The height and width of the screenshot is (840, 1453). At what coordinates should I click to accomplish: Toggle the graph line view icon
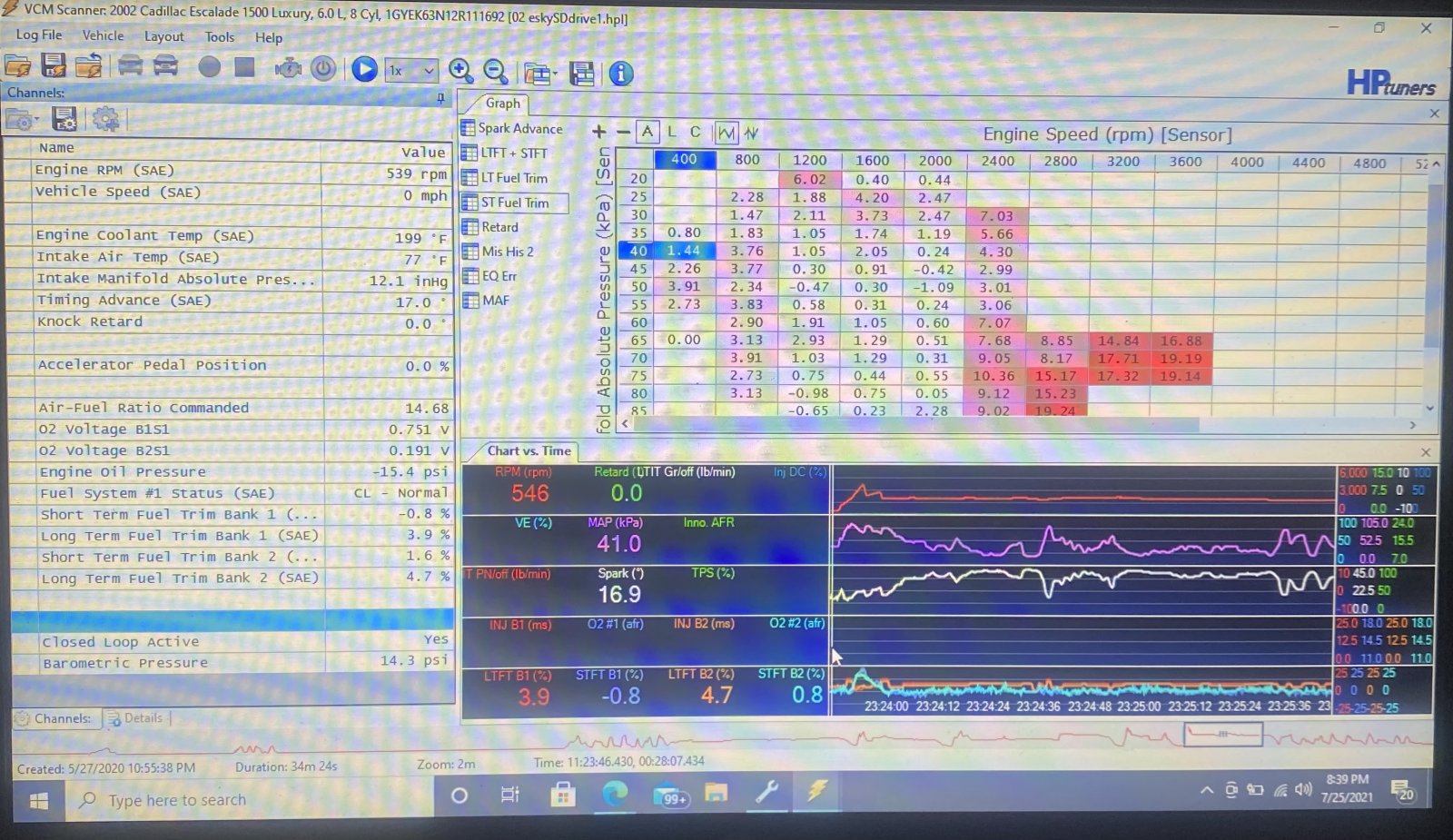coord(726,133)
